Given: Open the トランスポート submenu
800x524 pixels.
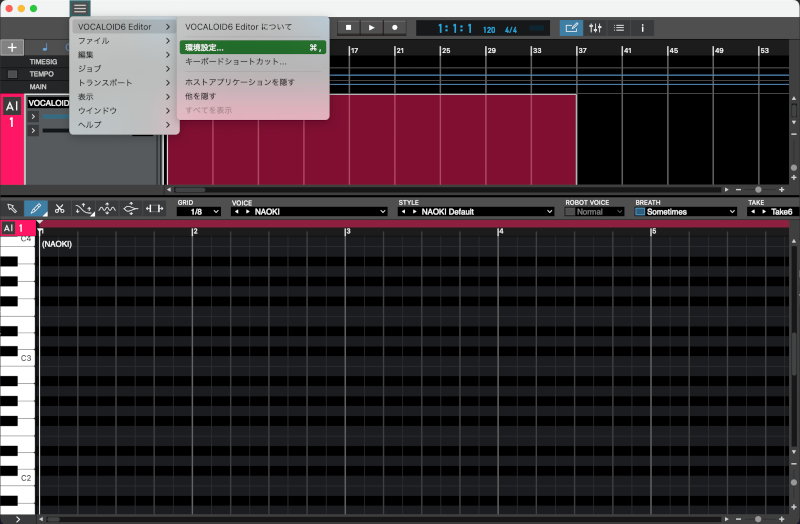Looking at the screenshot, I should click(124, 83).
